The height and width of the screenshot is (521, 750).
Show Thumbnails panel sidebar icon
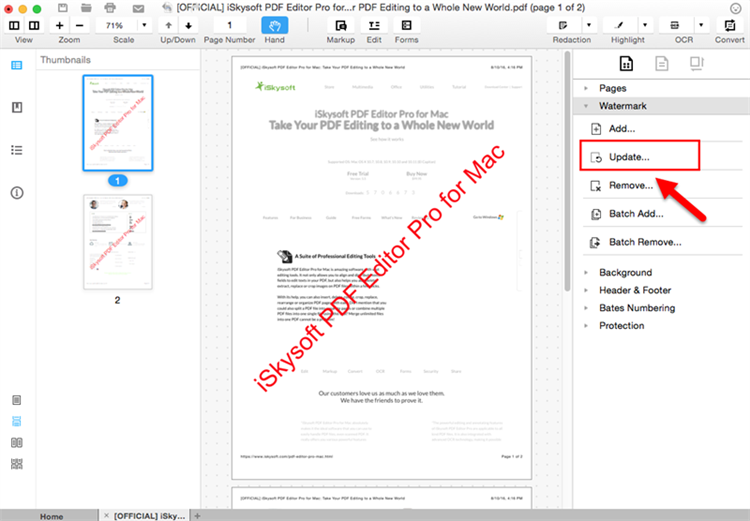coord(17,65)
